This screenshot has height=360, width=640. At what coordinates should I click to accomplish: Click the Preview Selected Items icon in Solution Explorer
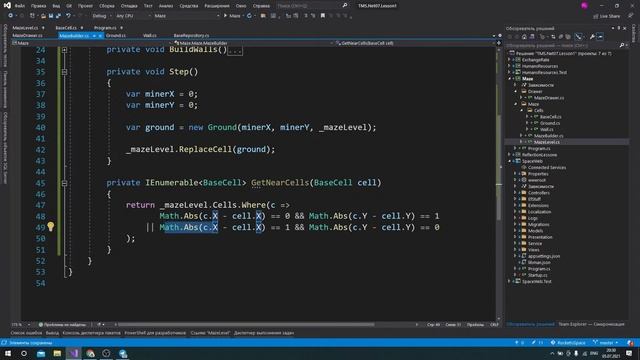(600, 37)
